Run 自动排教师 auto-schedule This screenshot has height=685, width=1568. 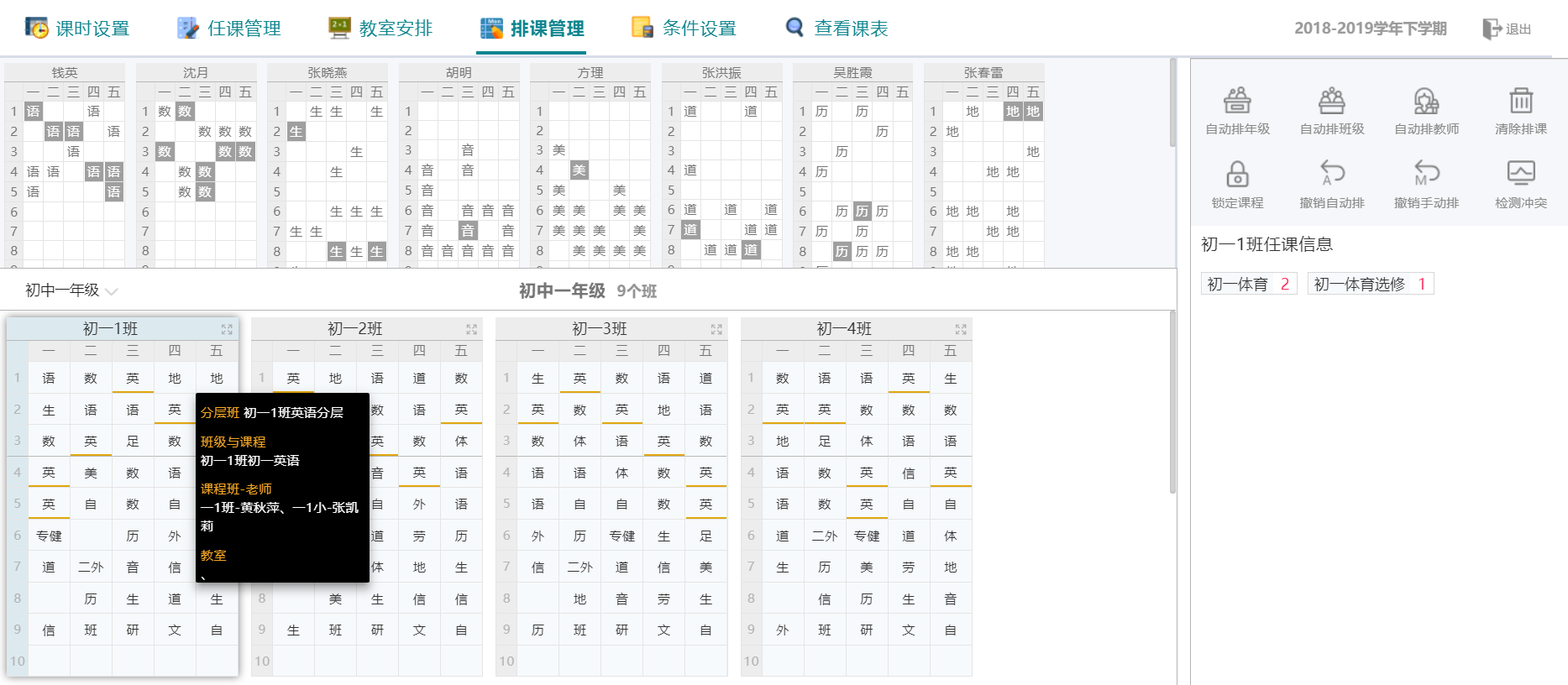(1426, 111)
